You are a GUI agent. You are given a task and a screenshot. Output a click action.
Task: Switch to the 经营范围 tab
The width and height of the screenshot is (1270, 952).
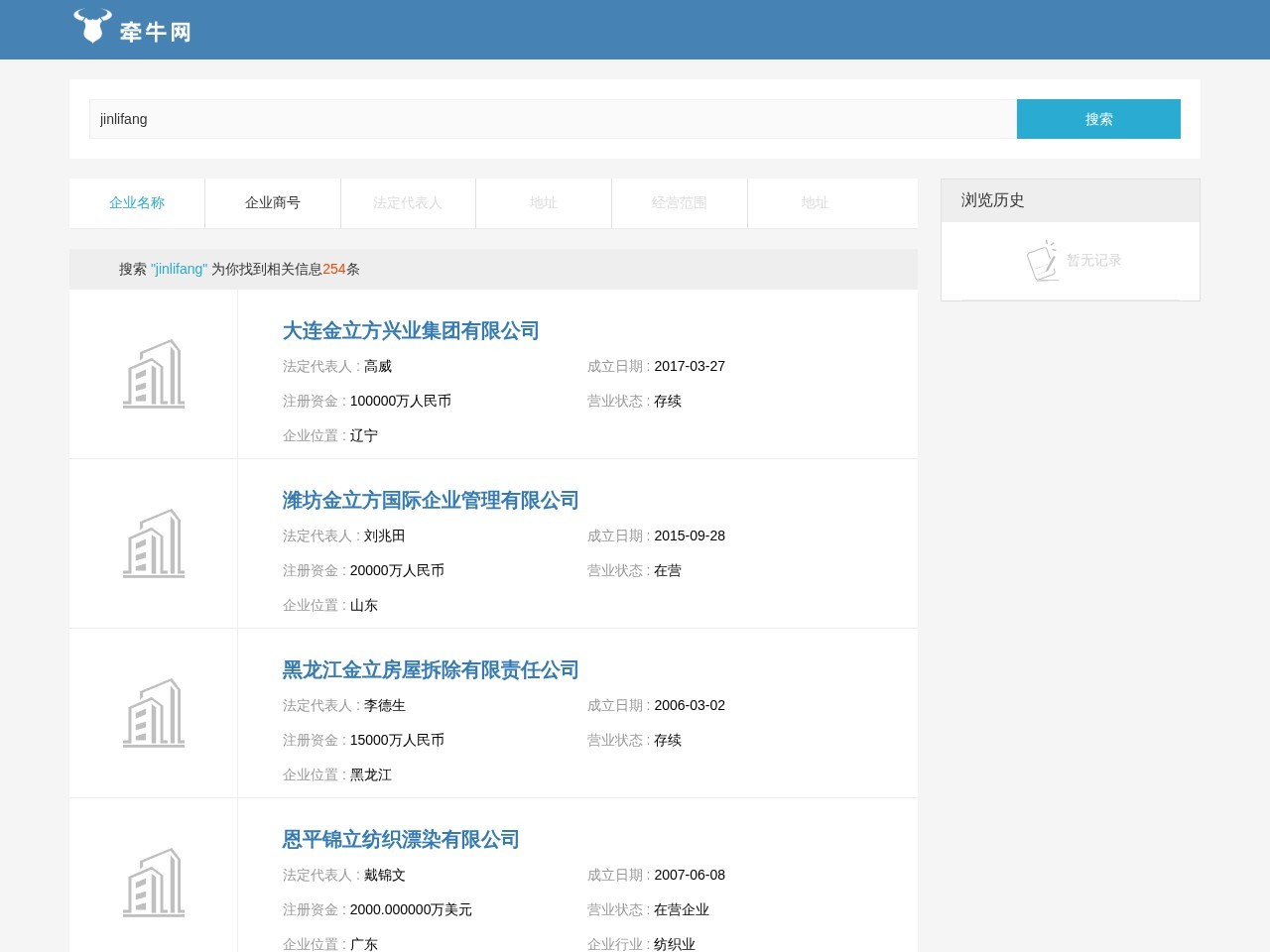680,203
